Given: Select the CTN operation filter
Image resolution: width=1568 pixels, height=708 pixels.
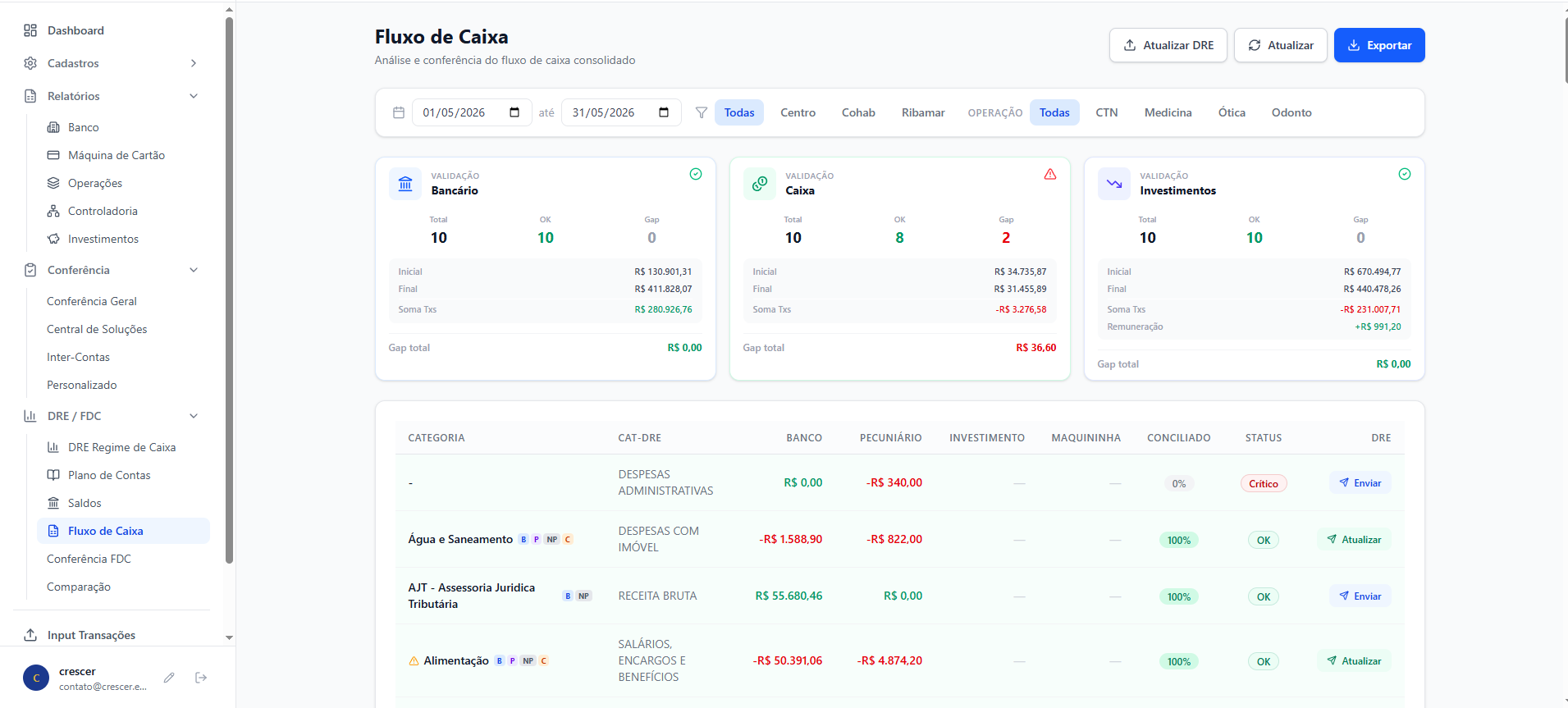Looking at the screenshot, I should pos(1107,112).
